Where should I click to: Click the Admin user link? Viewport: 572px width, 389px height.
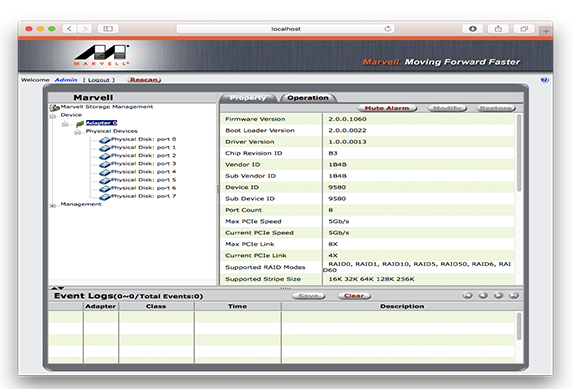click(66, 80)
